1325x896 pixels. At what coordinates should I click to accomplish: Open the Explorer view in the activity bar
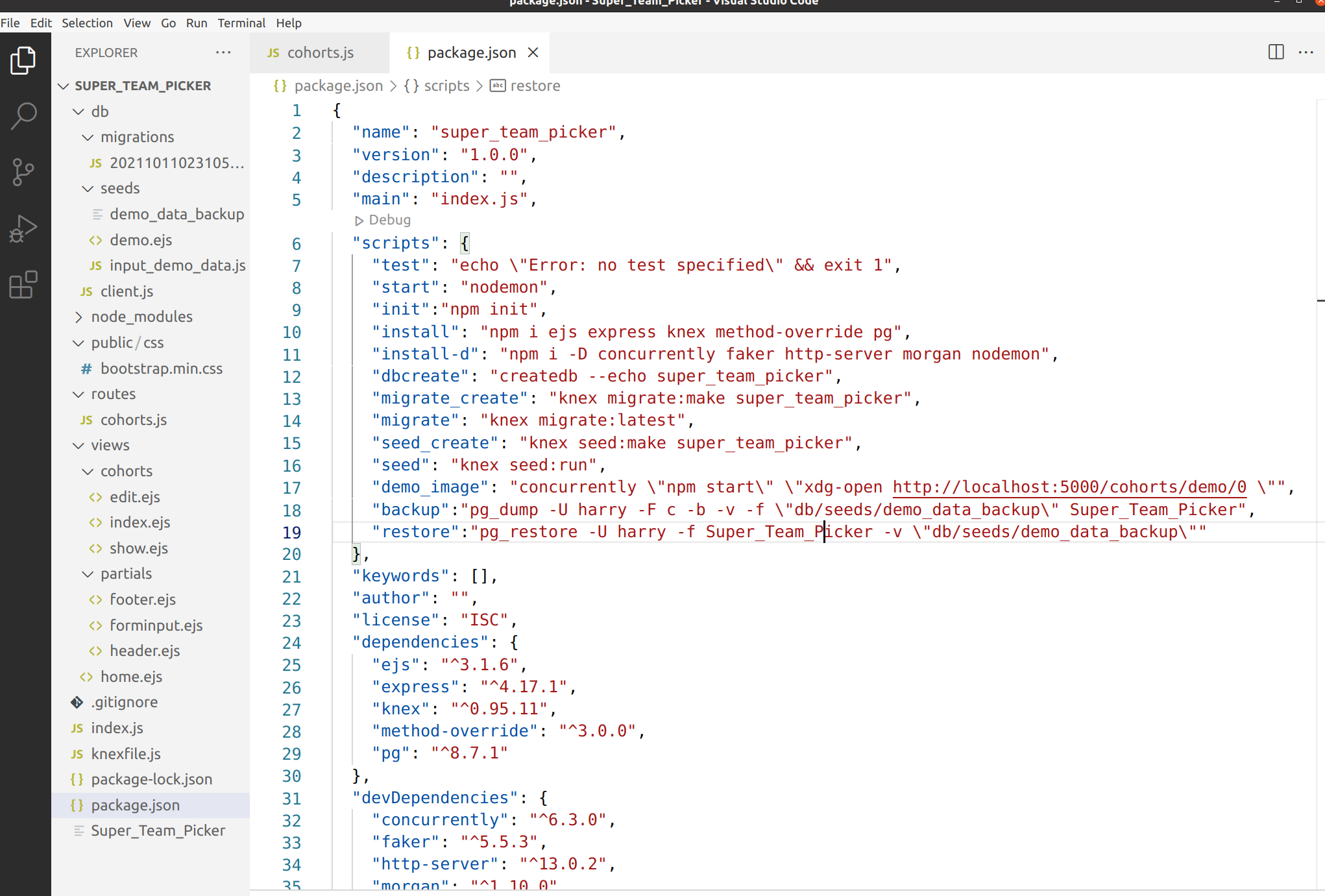[x=23, y=60]
